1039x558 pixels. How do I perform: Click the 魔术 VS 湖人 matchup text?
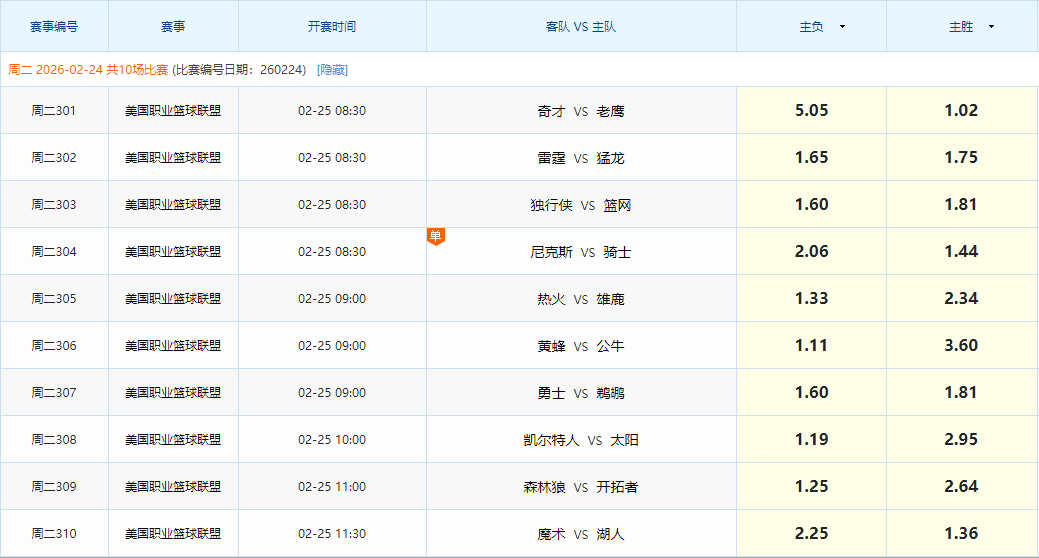pyautogui.click(x=580, y=535)
